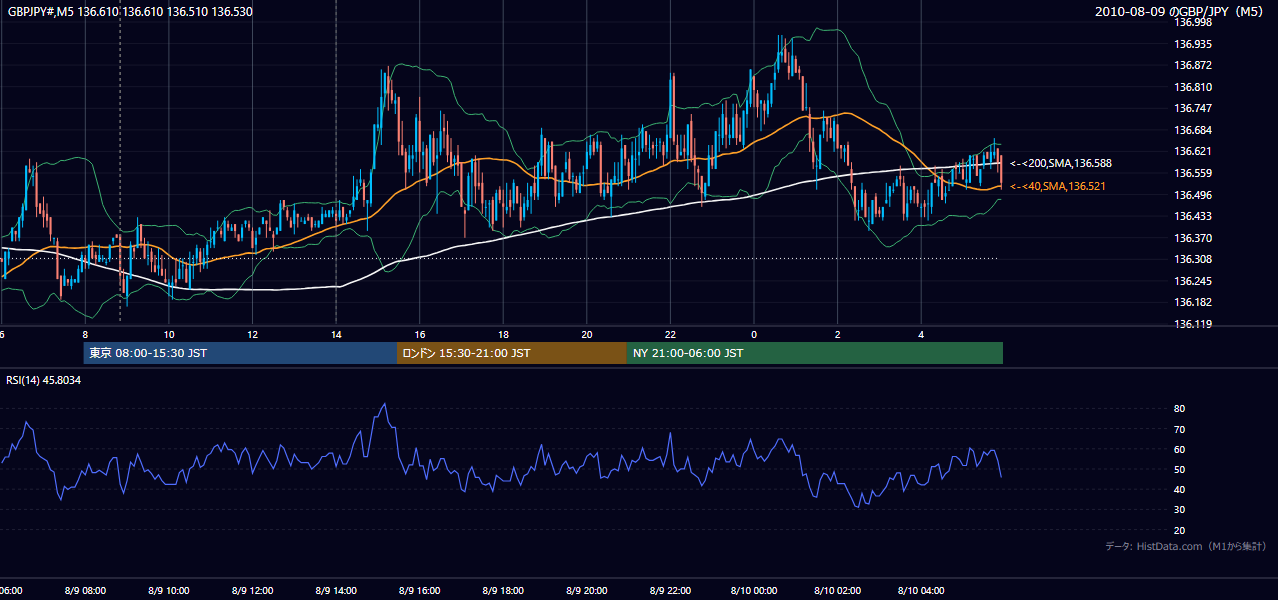Click the 2010-08-09 のGBP/JPY (M5) title
Image resolution: width=1278 pixels, height=600 pixels.
click(1180, 11)
